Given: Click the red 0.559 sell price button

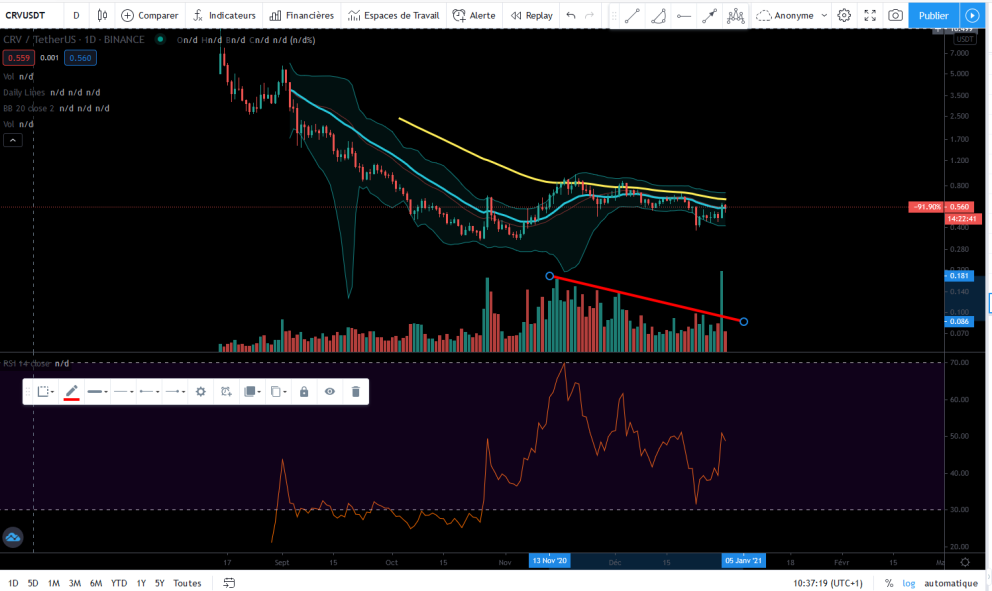Looking at the screenshot, I should click(18, 58).
